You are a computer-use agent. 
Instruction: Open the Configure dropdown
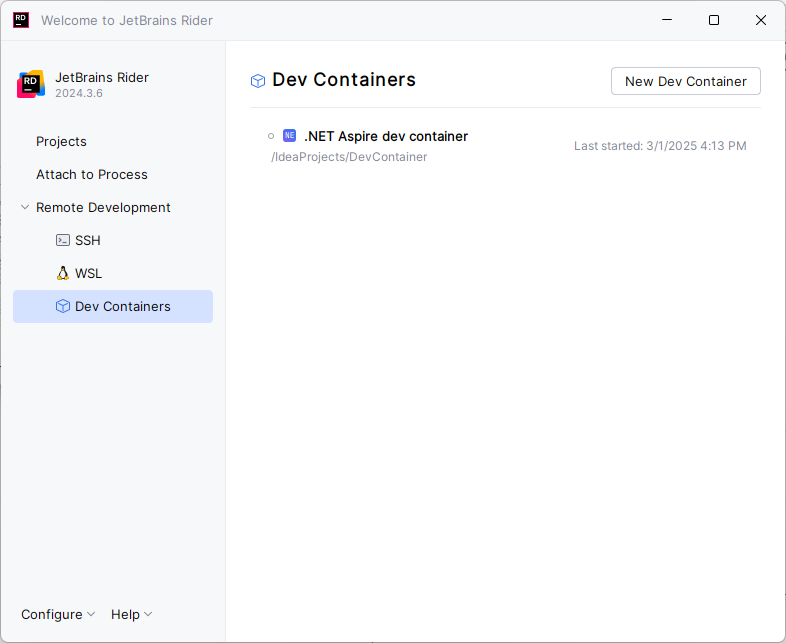pos(58,614)
